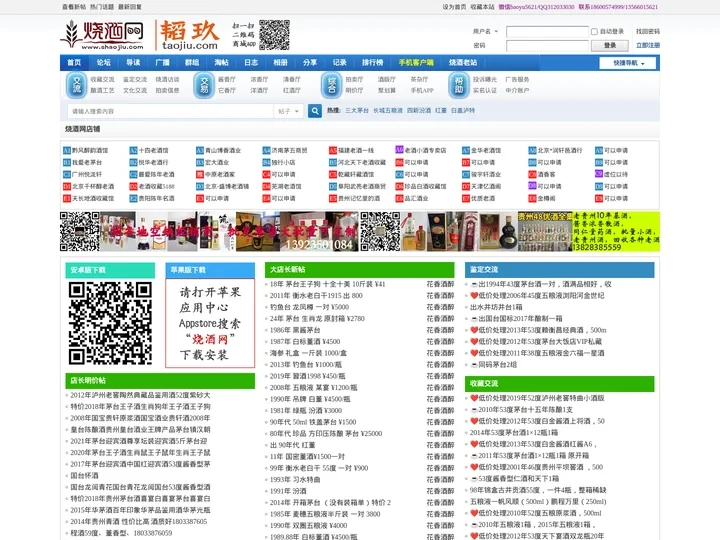The height and width of the screenshot is (540, 720).
Task: Open the 广播 nav tab
Action: click(163, 62)
